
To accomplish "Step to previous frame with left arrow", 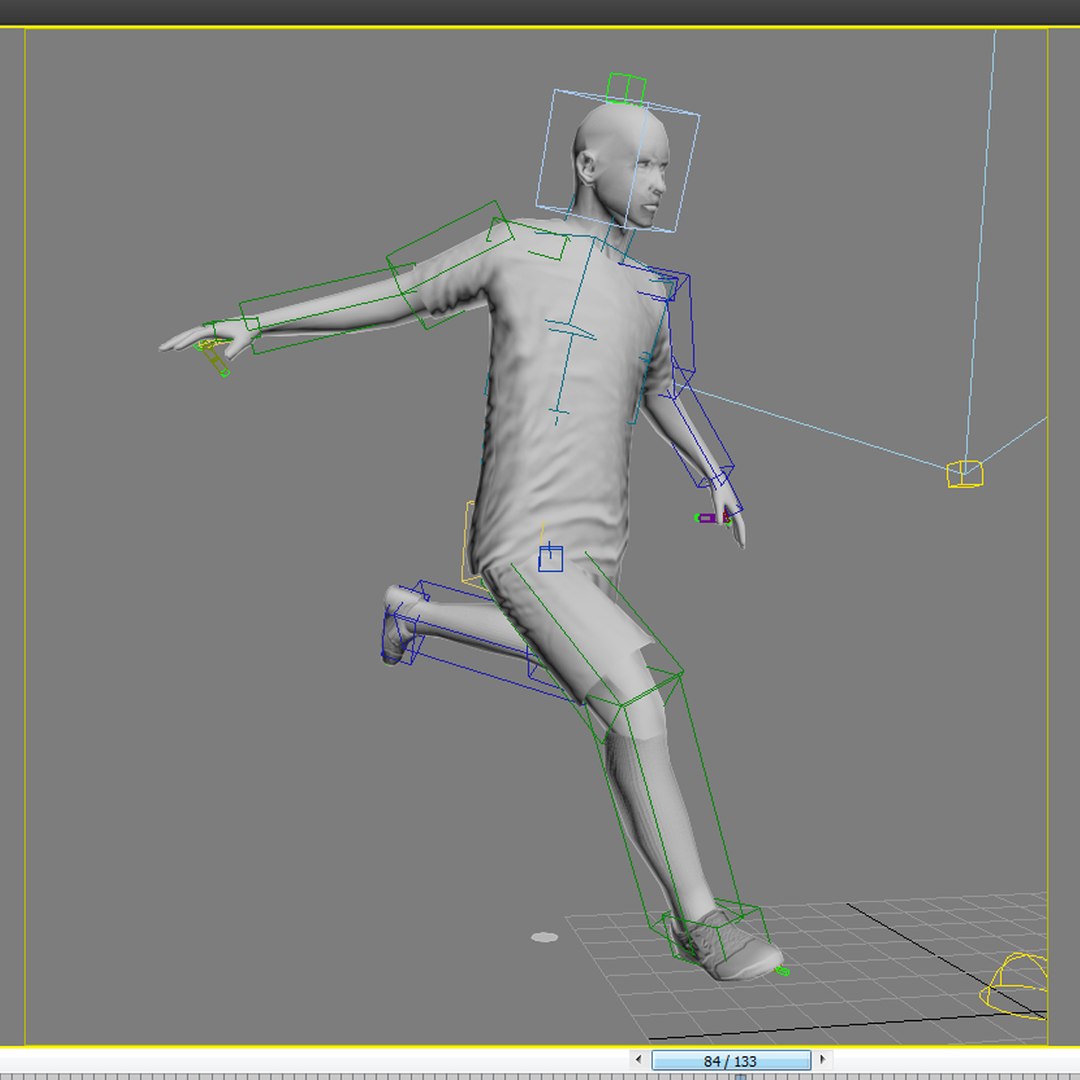I will click(638, 1059).
